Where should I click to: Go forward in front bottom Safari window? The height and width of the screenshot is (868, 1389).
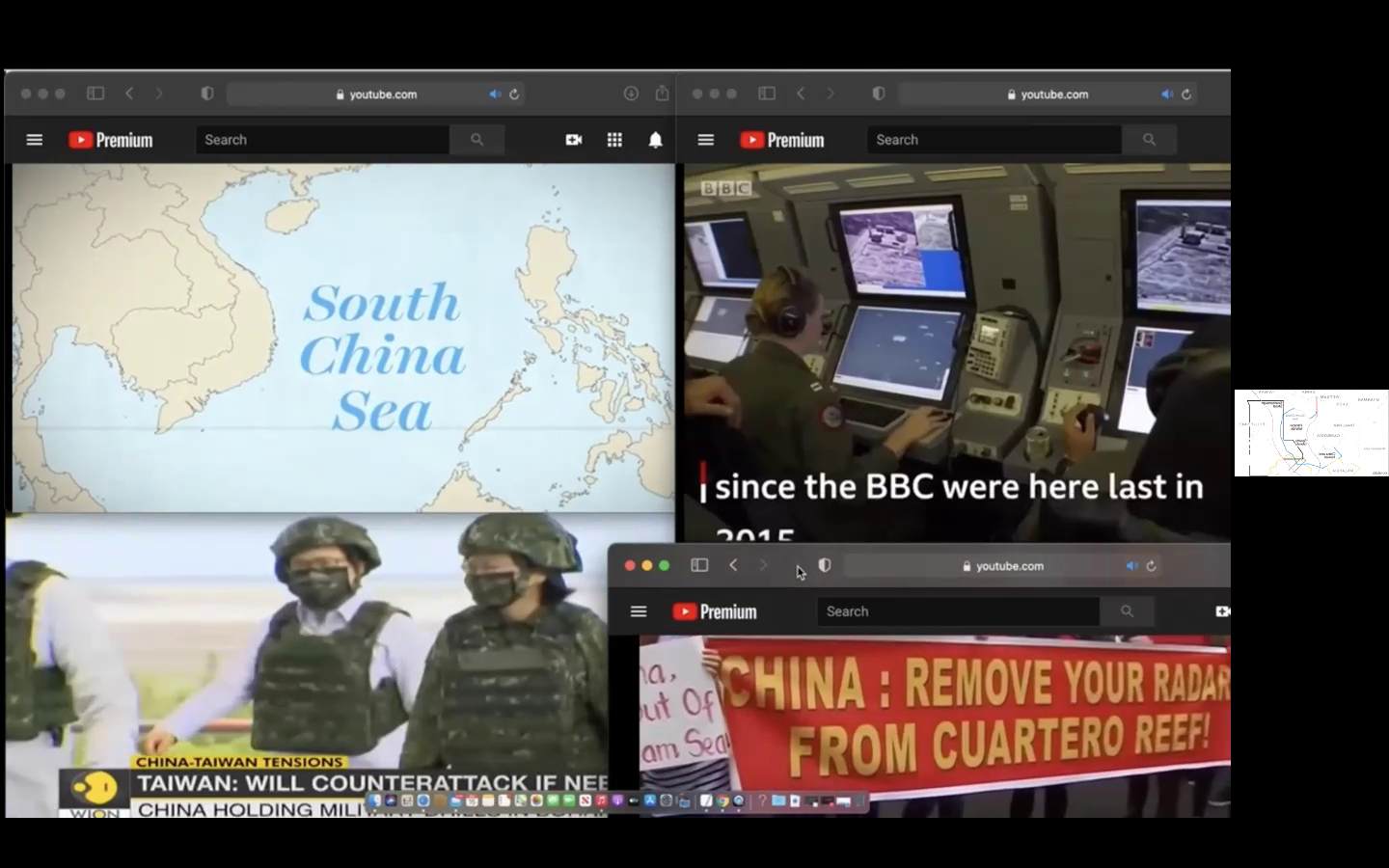pyautogui.click(x=763, y=565)
